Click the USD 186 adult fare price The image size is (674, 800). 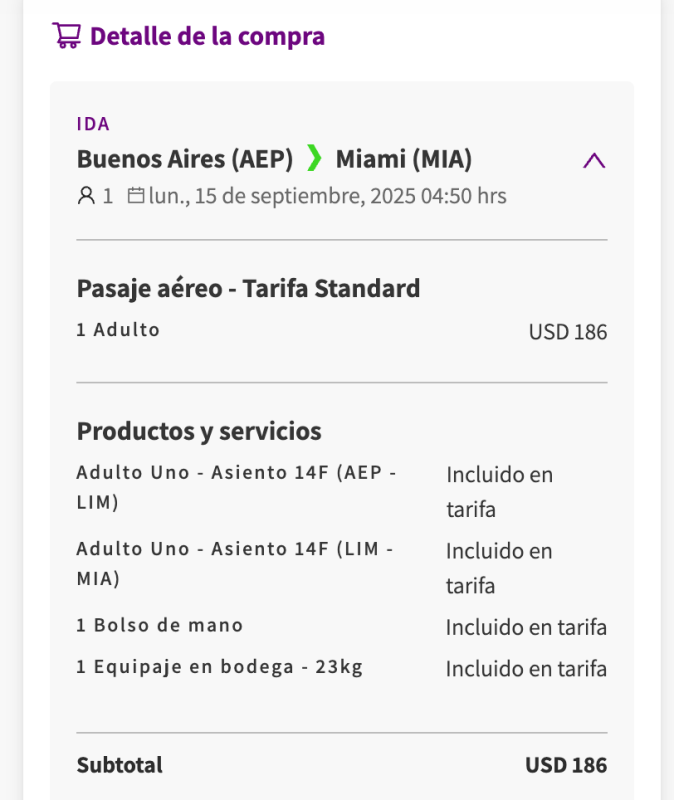[567, 332]
